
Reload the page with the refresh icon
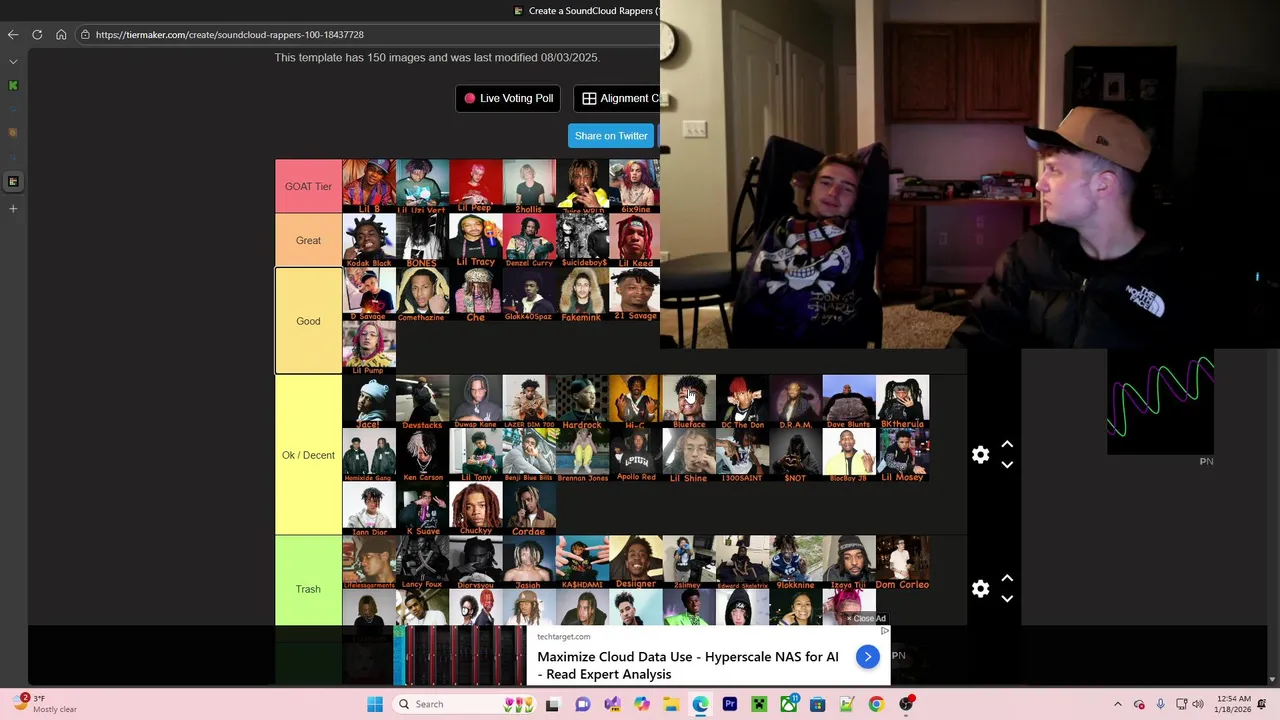pos(37,34)
